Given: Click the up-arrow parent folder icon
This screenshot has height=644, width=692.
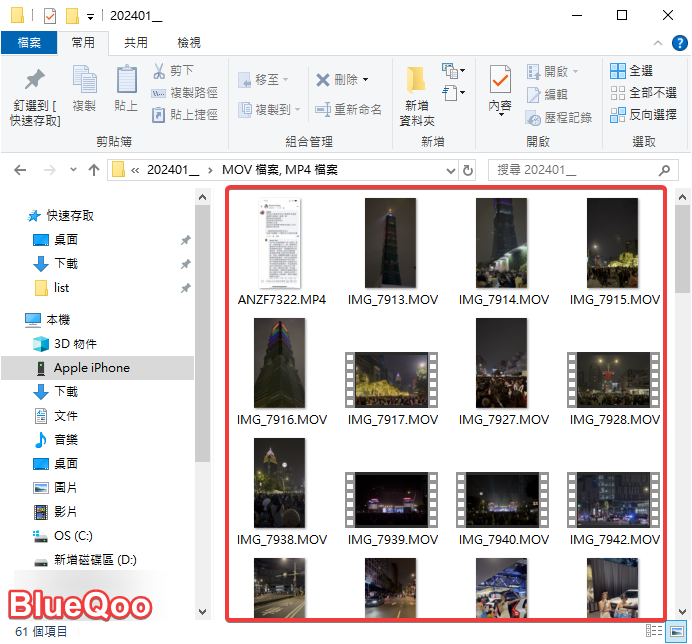Looking at the screenshot, I should pyautogui.click(x=93, y=169).
